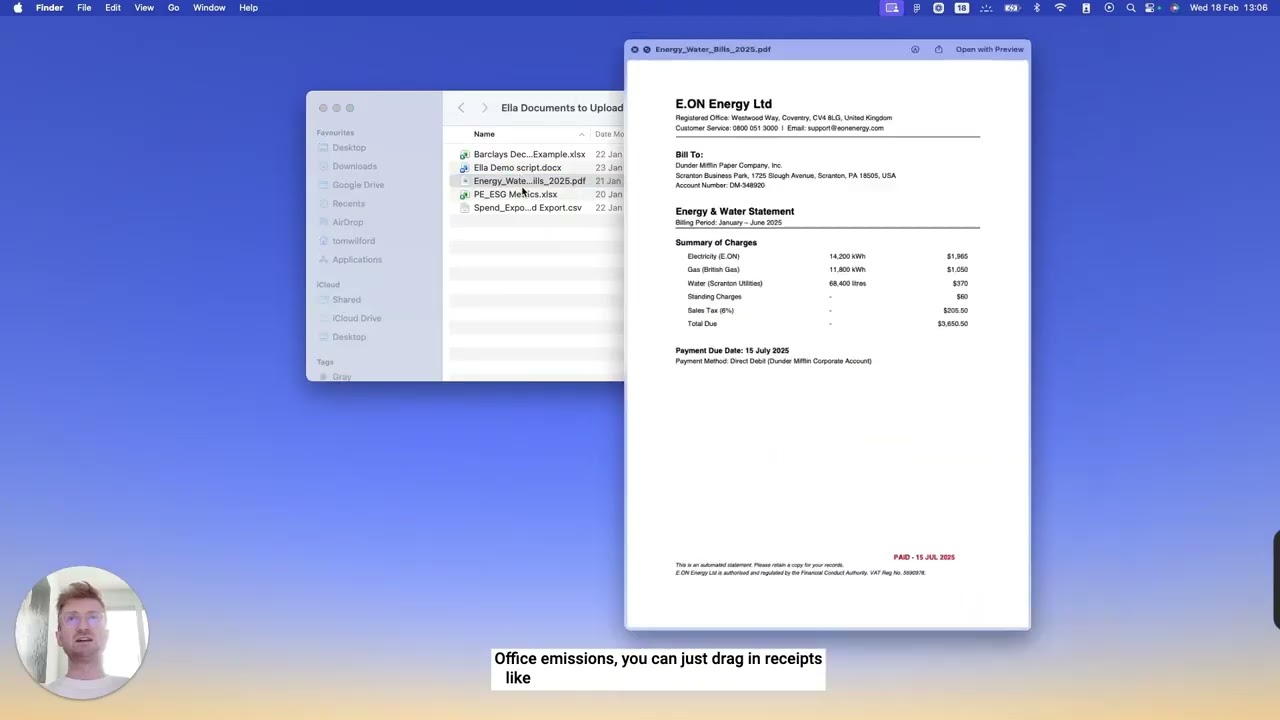Click the share icon in Quick Look
This screenshot has width=1280, height=720.
pyautogui.click(x=938, y=49)
